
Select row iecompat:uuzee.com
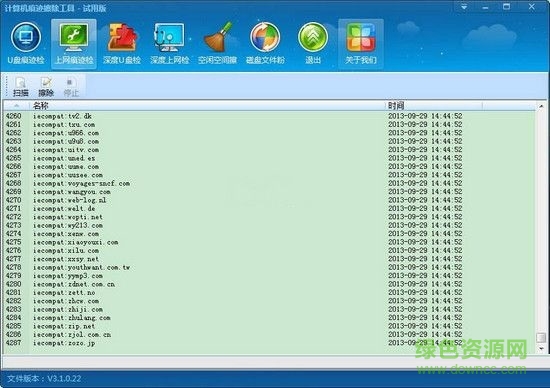(269, 175)
